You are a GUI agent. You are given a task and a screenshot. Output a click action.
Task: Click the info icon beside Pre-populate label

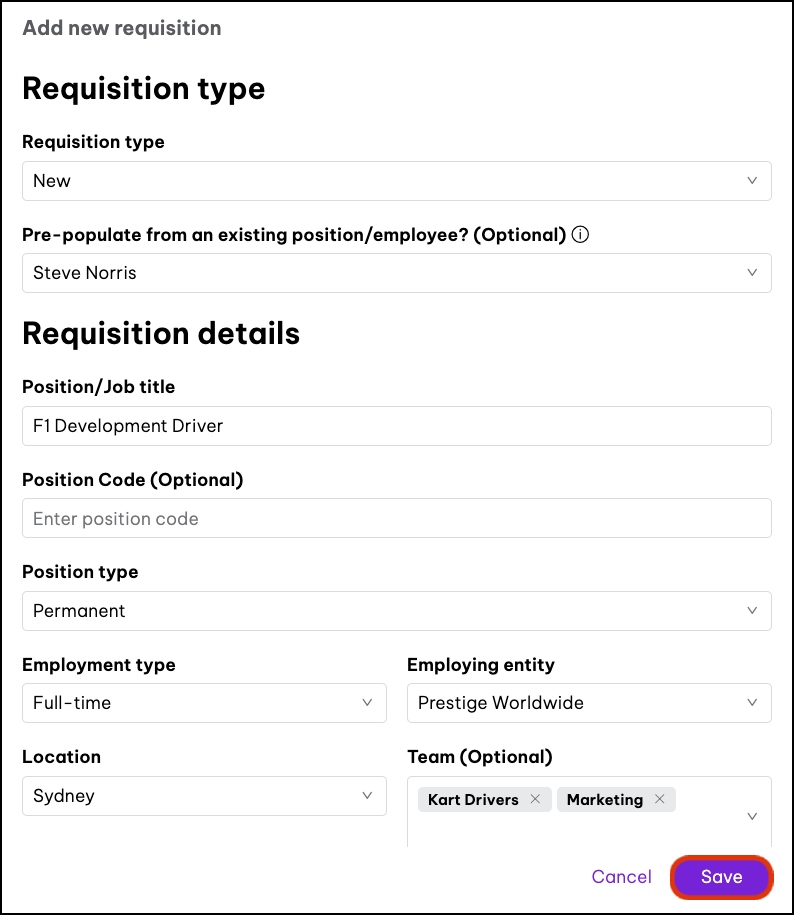tap(580, 235)
